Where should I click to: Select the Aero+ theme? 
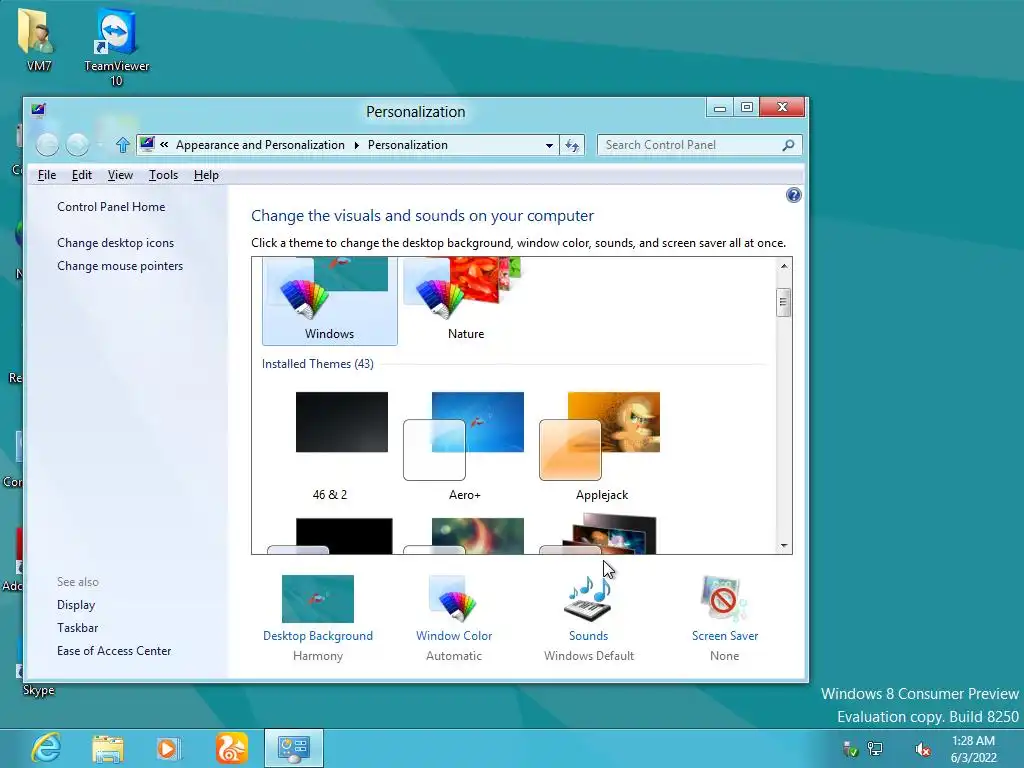click(464, 447)
